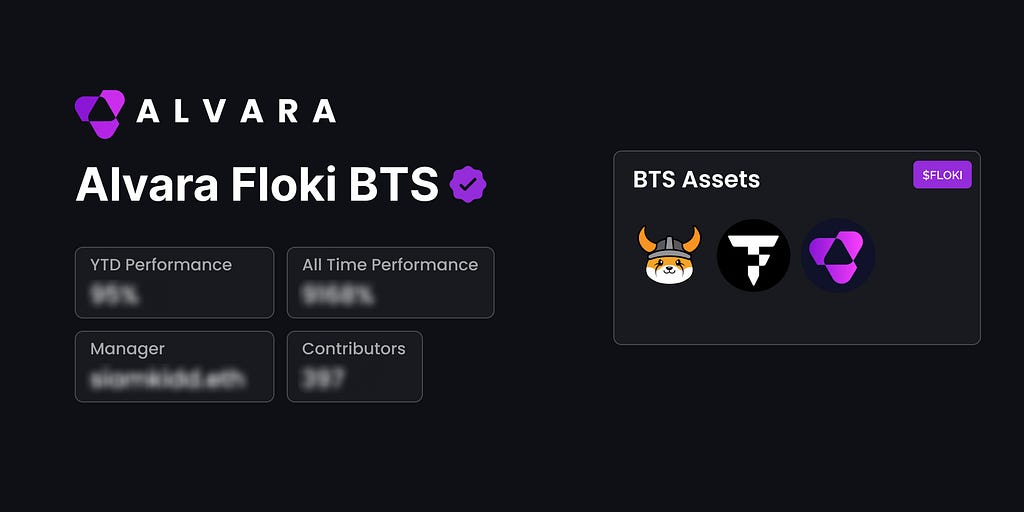The height and width of the screenshot is (512, 1024).
Task: Click the purple Alvara triangle logo
Action: point(99,114)
